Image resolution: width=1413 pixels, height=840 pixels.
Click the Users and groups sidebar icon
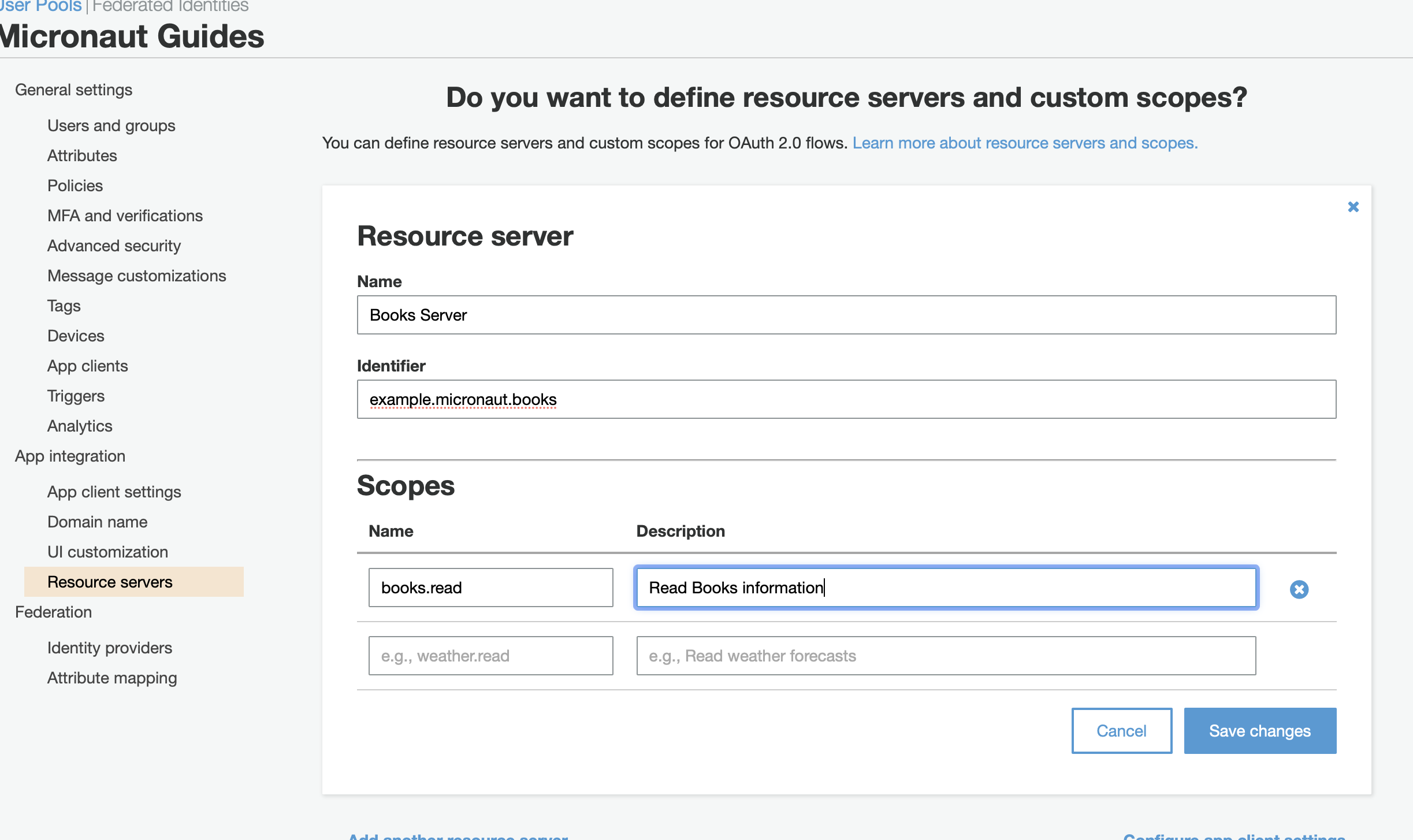[x=110, y=124]
